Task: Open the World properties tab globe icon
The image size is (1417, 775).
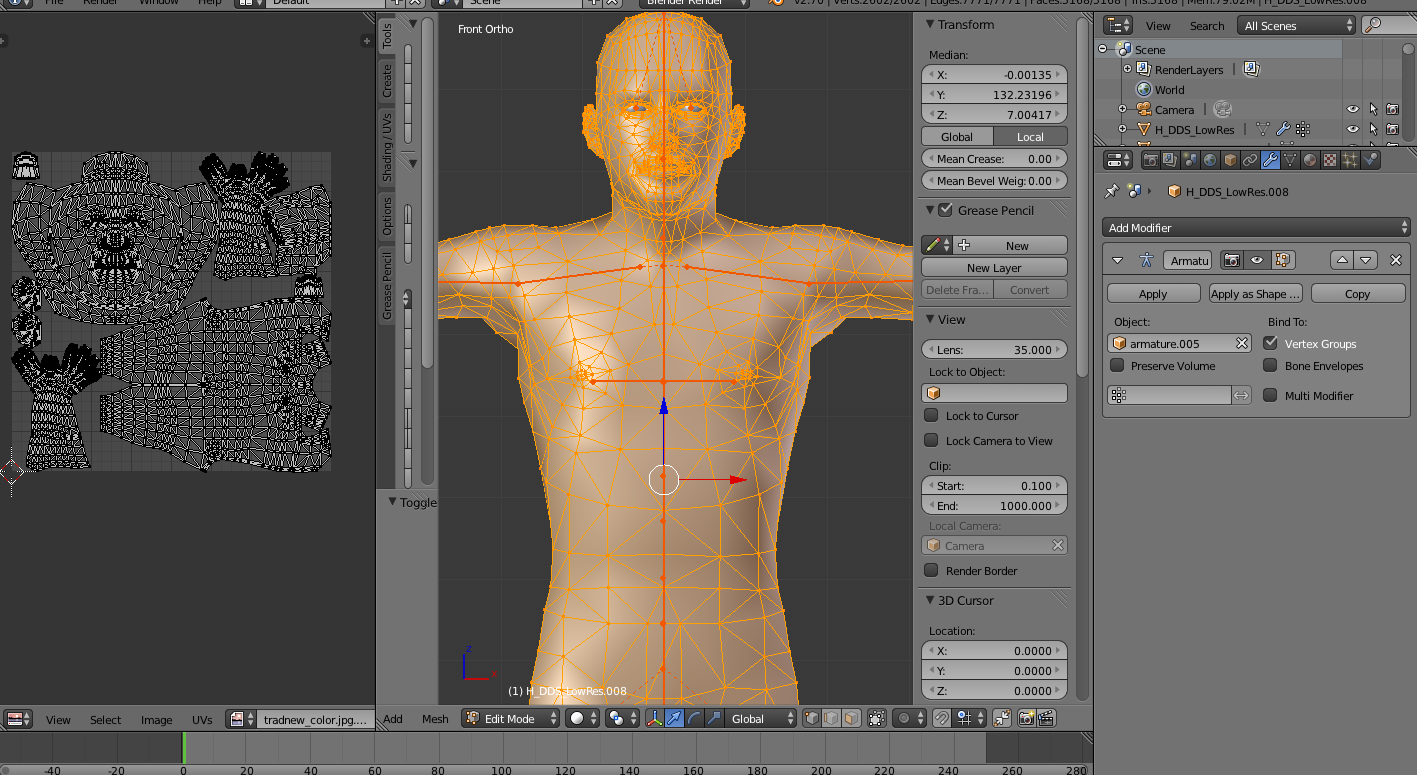Action: [x=1210, y=160]
